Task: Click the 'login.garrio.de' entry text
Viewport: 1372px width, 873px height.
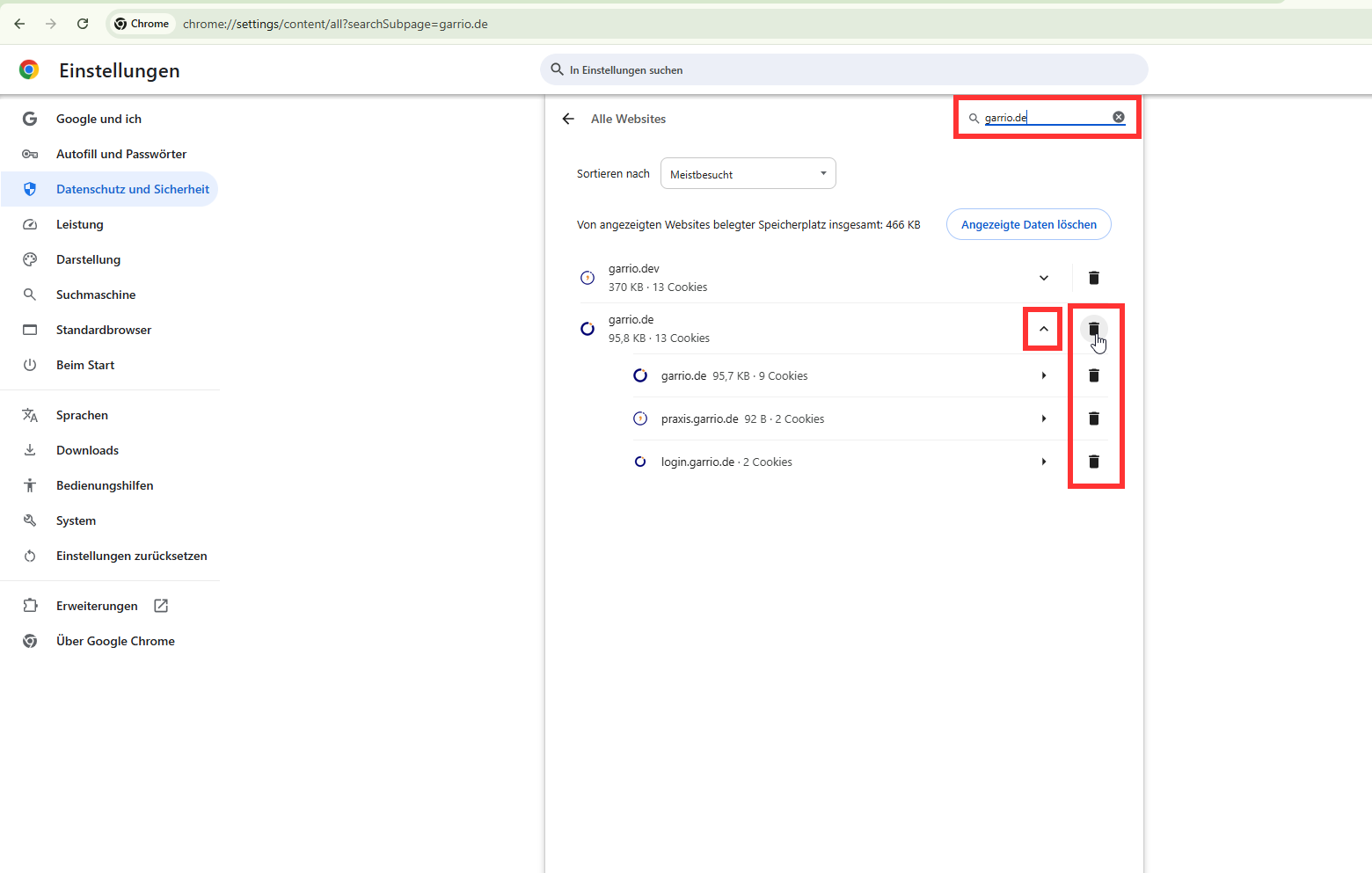Action: (x=698, y=462)
